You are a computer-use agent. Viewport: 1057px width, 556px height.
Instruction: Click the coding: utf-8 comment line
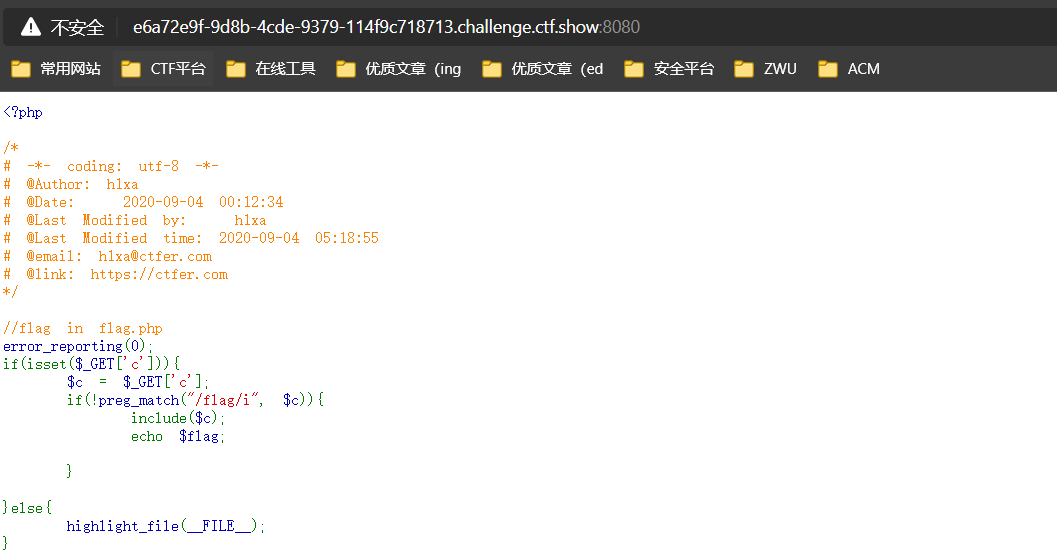(x=111, y=166)
